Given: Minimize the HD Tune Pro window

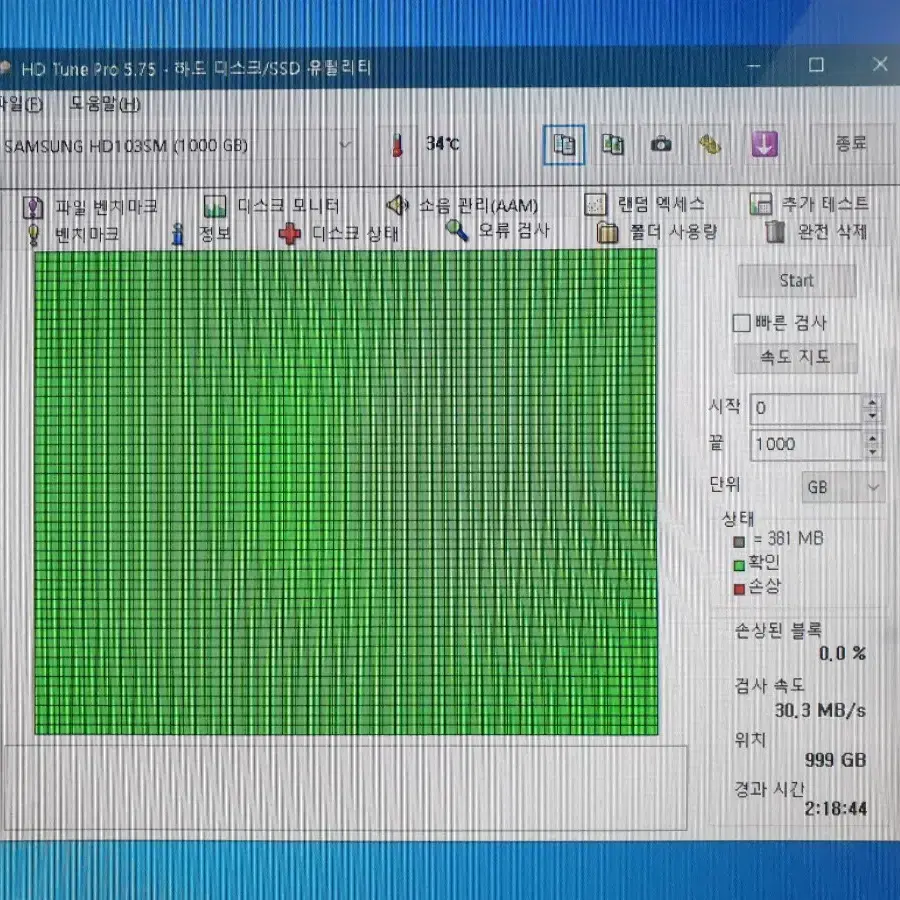Looking at the screenshot, I should (x=754, y=65).
